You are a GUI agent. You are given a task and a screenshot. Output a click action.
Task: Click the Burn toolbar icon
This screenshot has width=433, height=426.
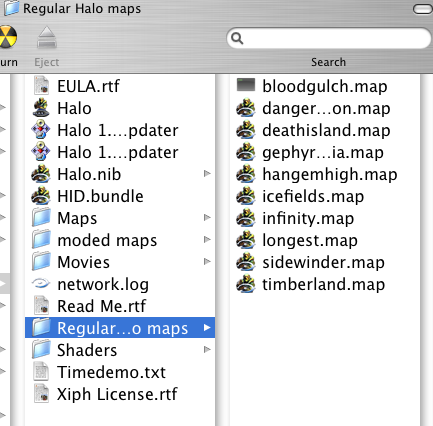(7, 37)
